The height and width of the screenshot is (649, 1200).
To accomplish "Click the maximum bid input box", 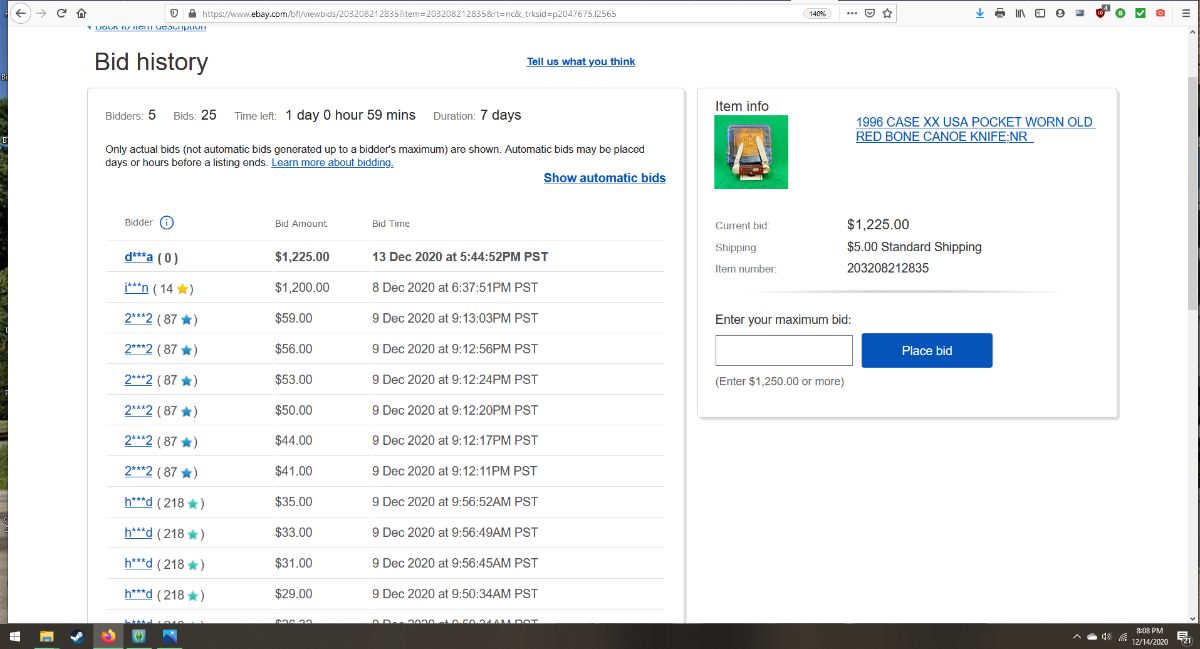I will [x=784, y=350].
